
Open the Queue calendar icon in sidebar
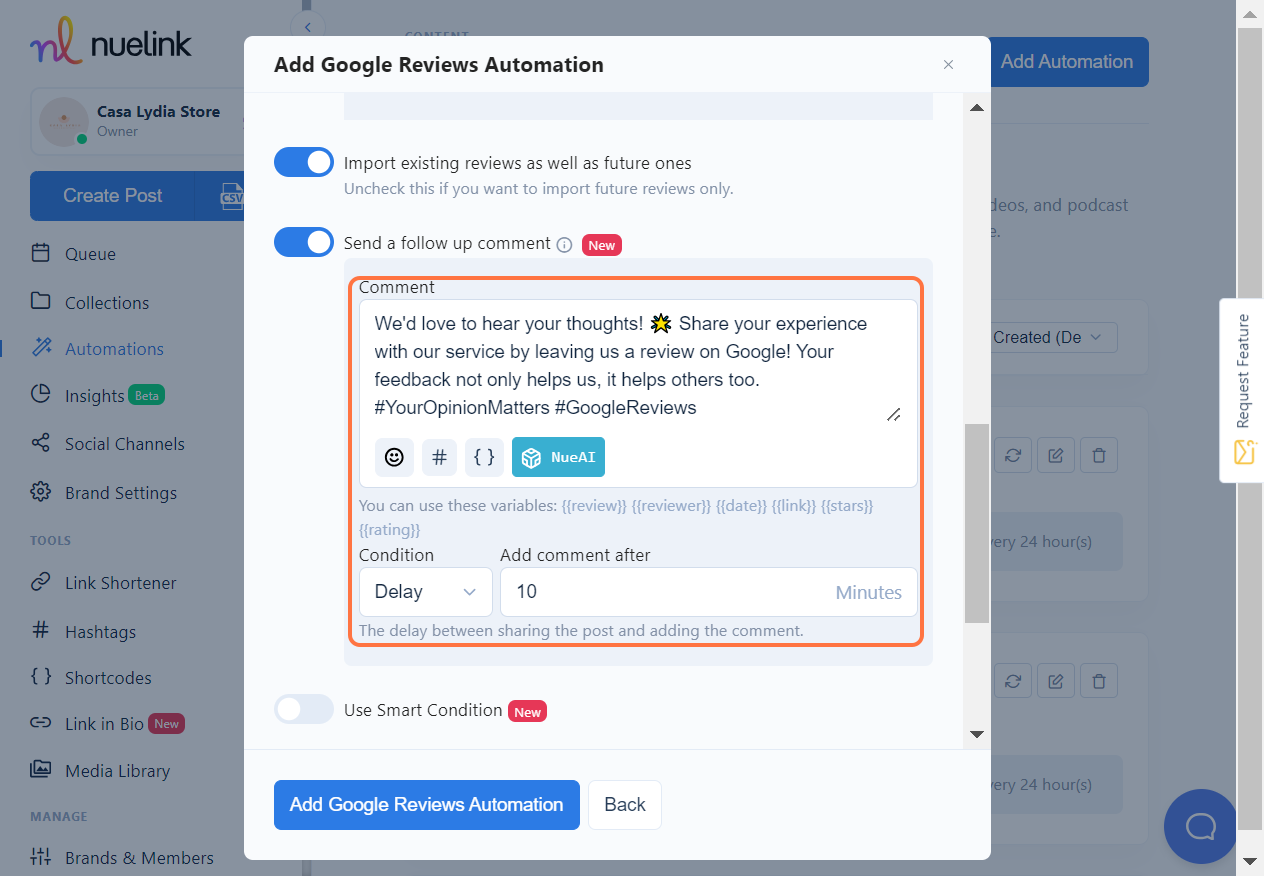(41, 253)
